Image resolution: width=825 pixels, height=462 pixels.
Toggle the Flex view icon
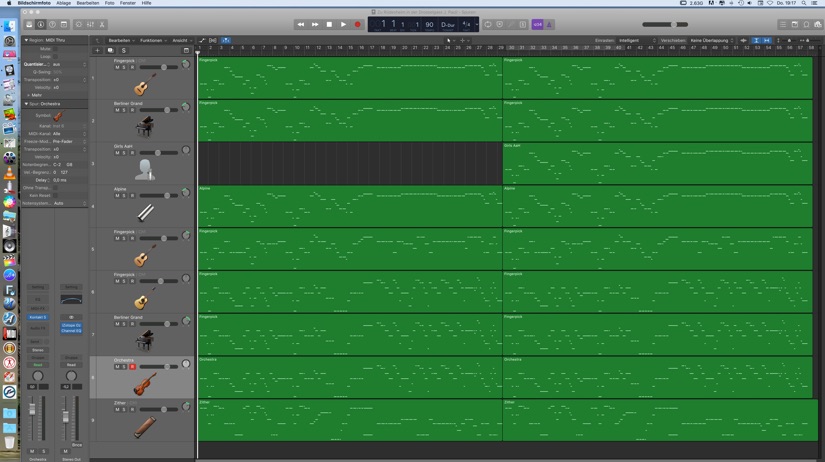tap(213, 40)
